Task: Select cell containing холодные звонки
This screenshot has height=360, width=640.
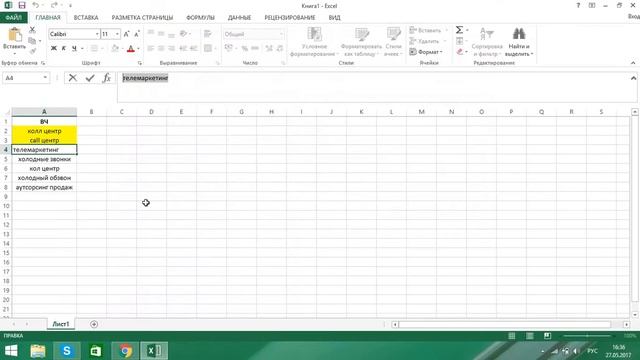Action: coord(44,159)
